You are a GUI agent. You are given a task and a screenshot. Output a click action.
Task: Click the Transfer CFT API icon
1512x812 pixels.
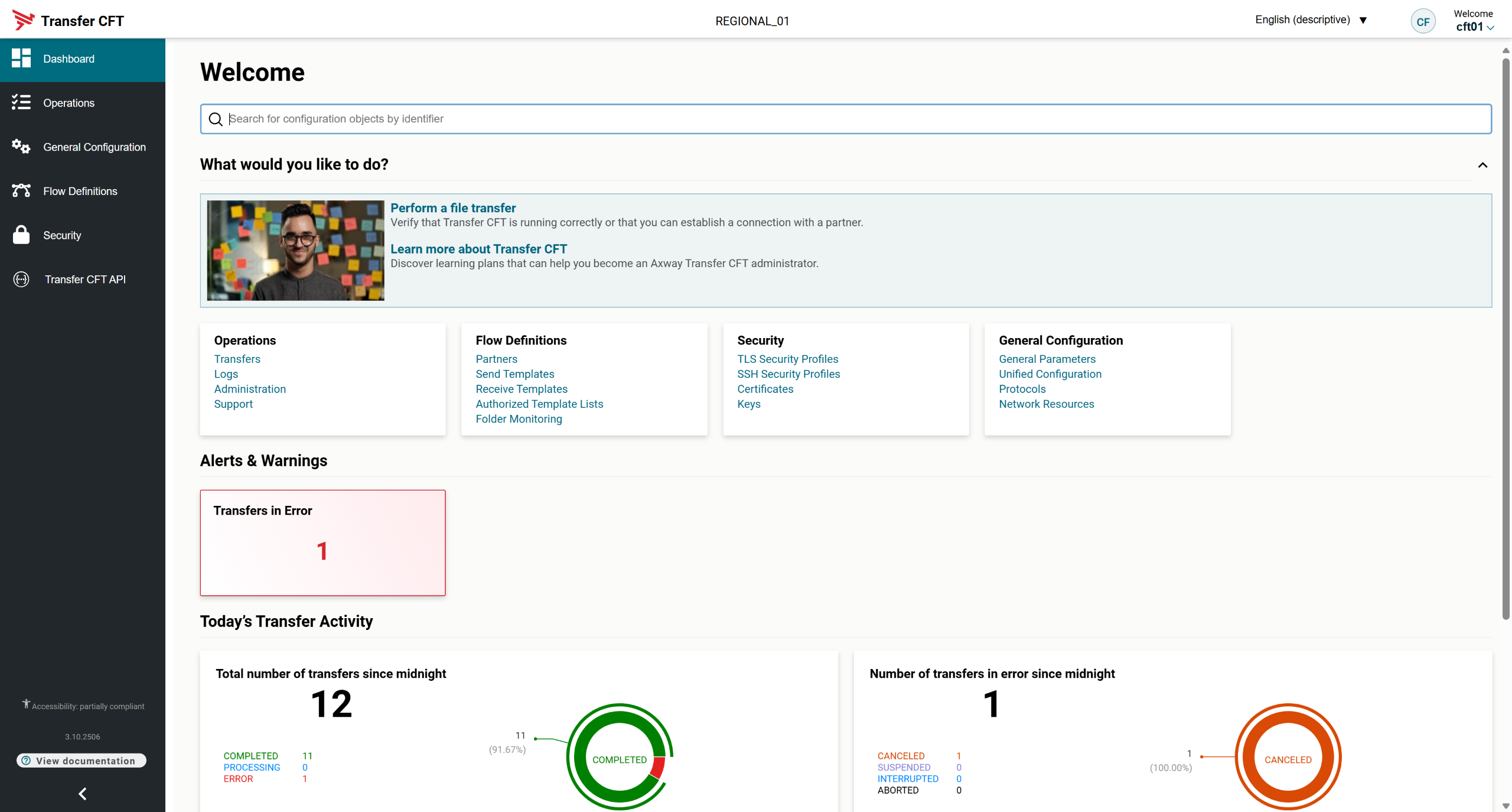(x=21, y=279)
